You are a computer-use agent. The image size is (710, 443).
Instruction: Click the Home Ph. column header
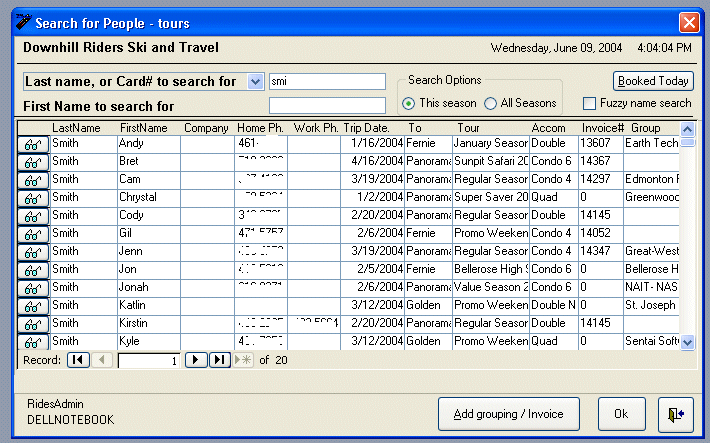[260, 128]
